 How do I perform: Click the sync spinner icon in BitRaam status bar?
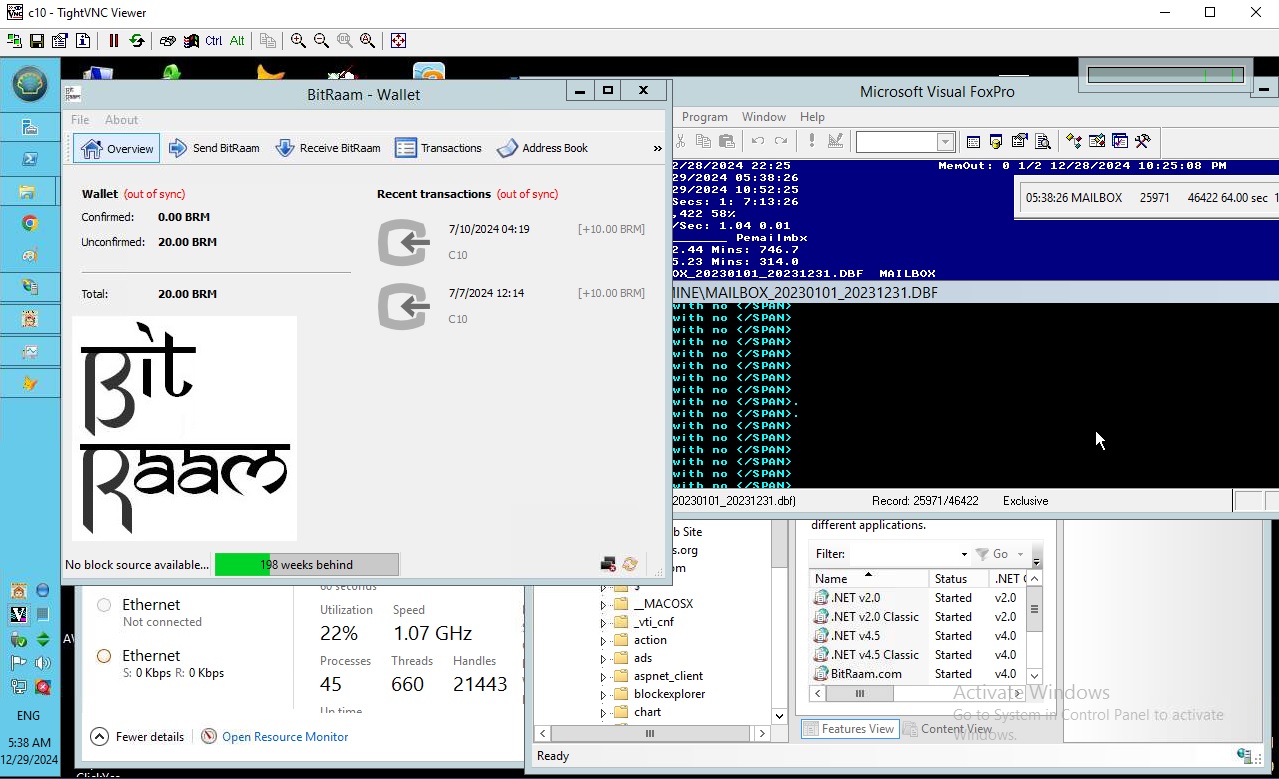630,565
